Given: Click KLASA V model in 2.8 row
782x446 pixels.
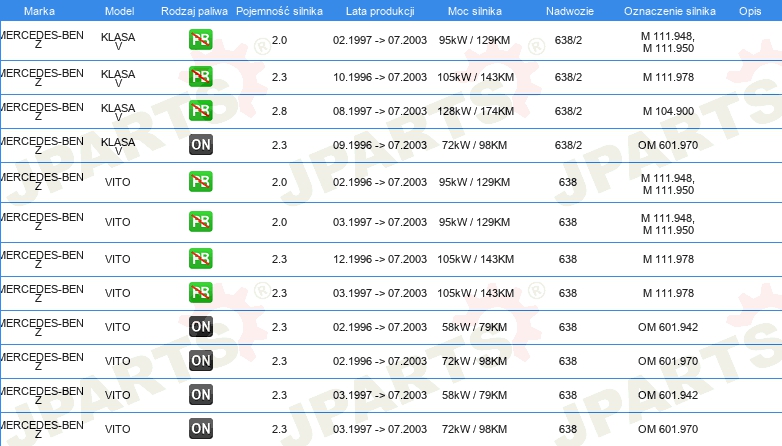Looking at the screenshot, I should tap(118, 112).
